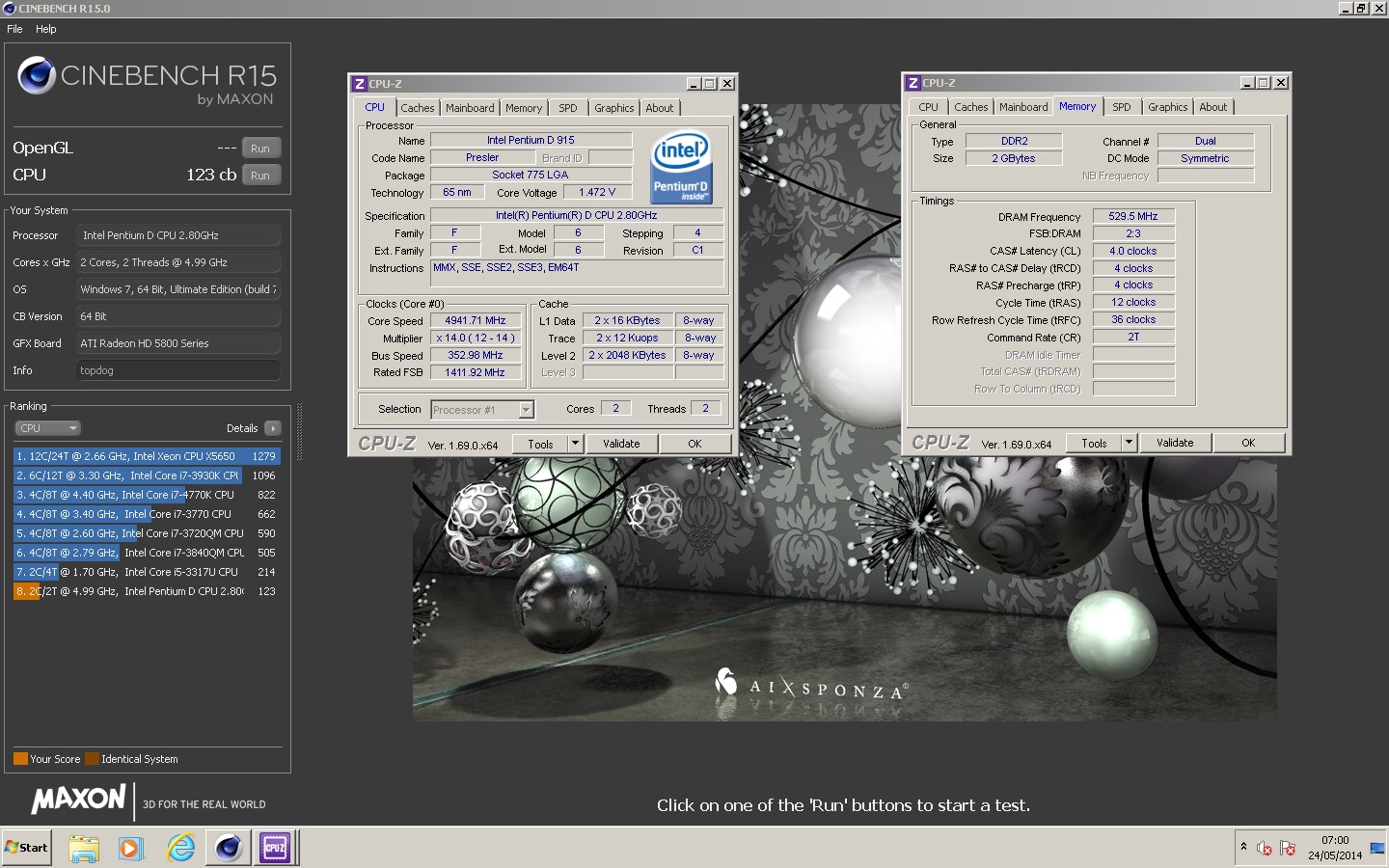The image size is (1389, 868).
Task: Switch to SPD tab in left CPU-Z
Action: coord(568,108)
